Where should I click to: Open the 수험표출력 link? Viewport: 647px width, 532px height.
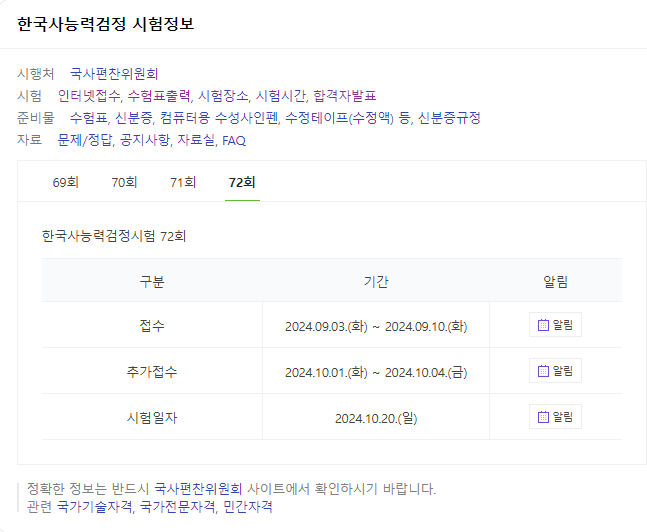coord(159,96)
